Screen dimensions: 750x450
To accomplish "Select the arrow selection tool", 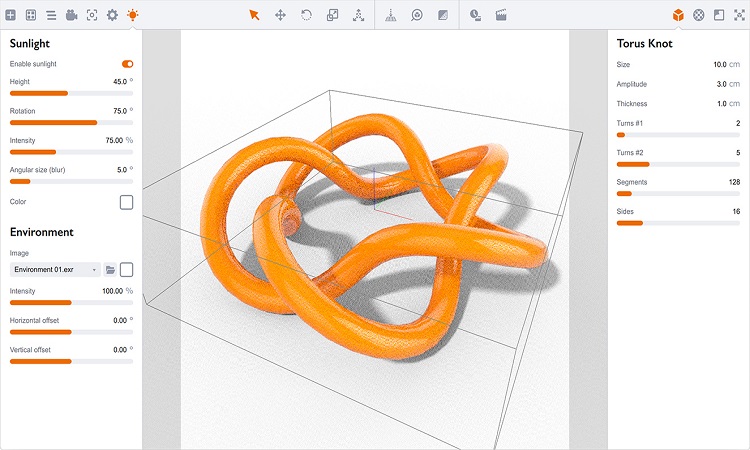I will (x=254, y=15).
